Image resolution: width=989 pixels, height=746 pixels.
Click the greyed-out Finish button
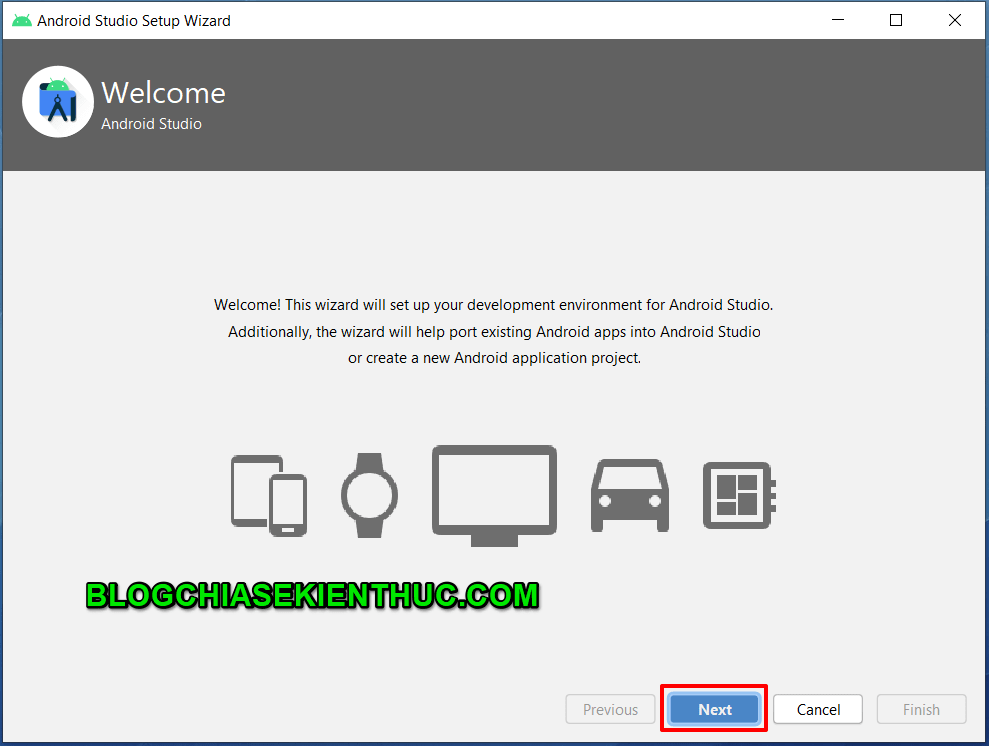coord(921,709)
